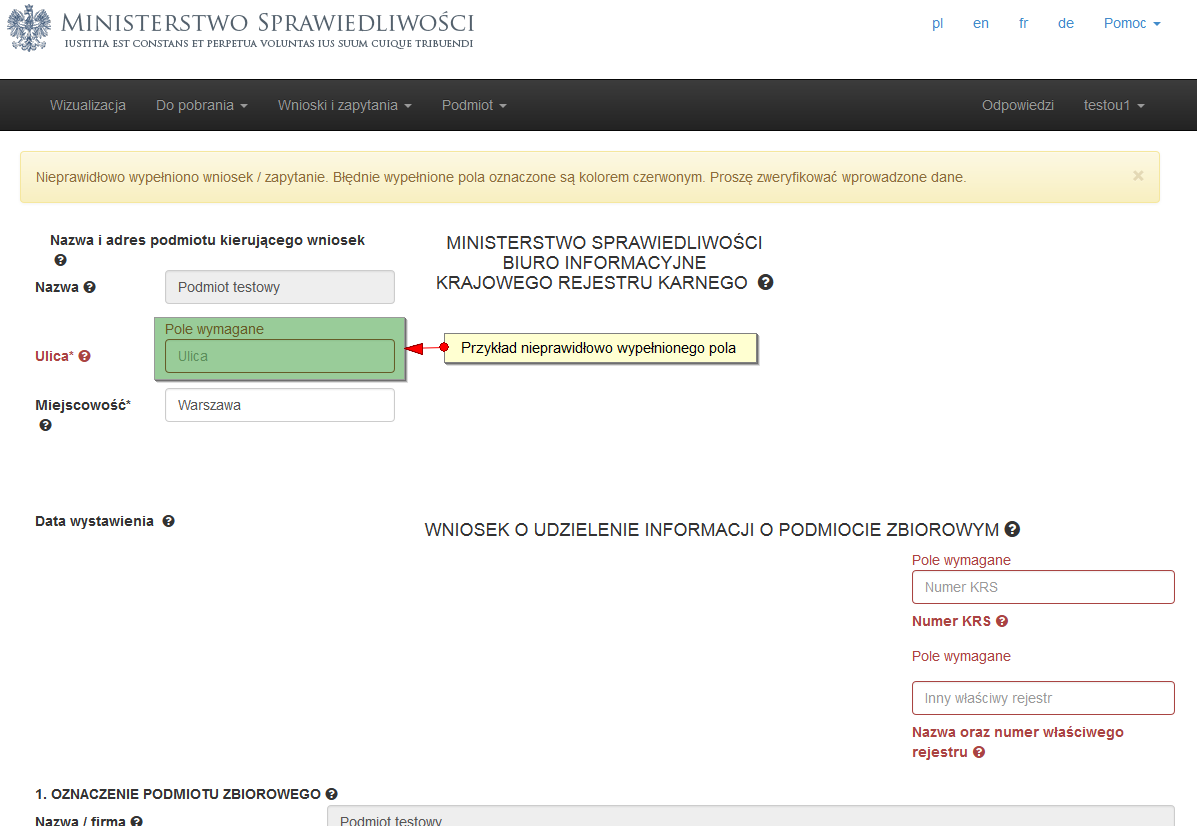Image resolution: width=1197 pixels, height=826 pixels.
Task: Click the Ministerstwo Sprawiedliwości eagle logo
Action: (x=29, y=28)
